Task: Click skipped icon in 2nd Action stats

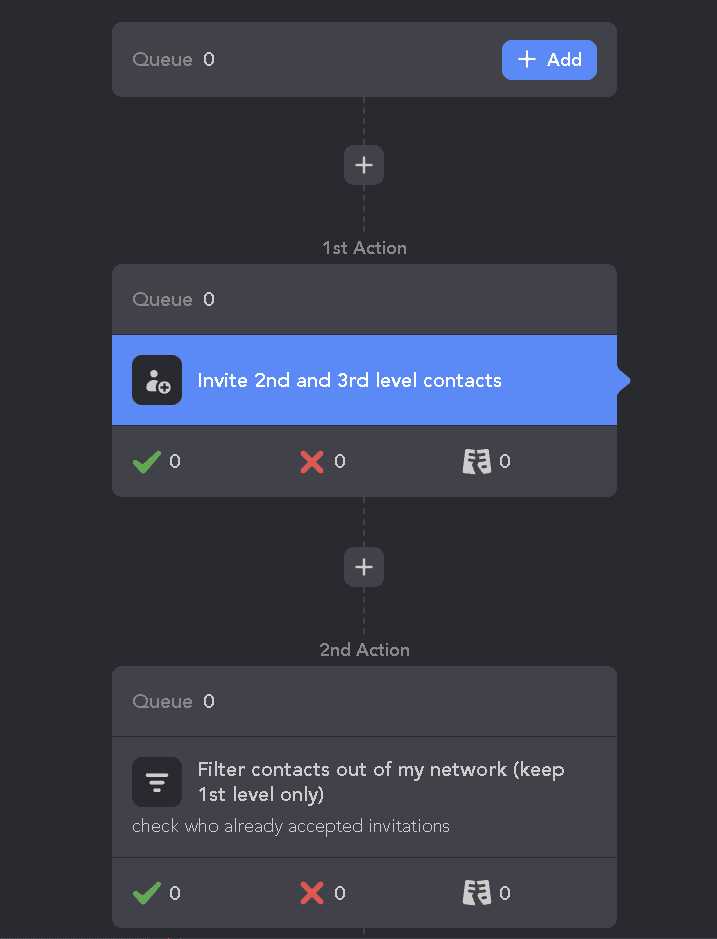Action: (477, 893)
